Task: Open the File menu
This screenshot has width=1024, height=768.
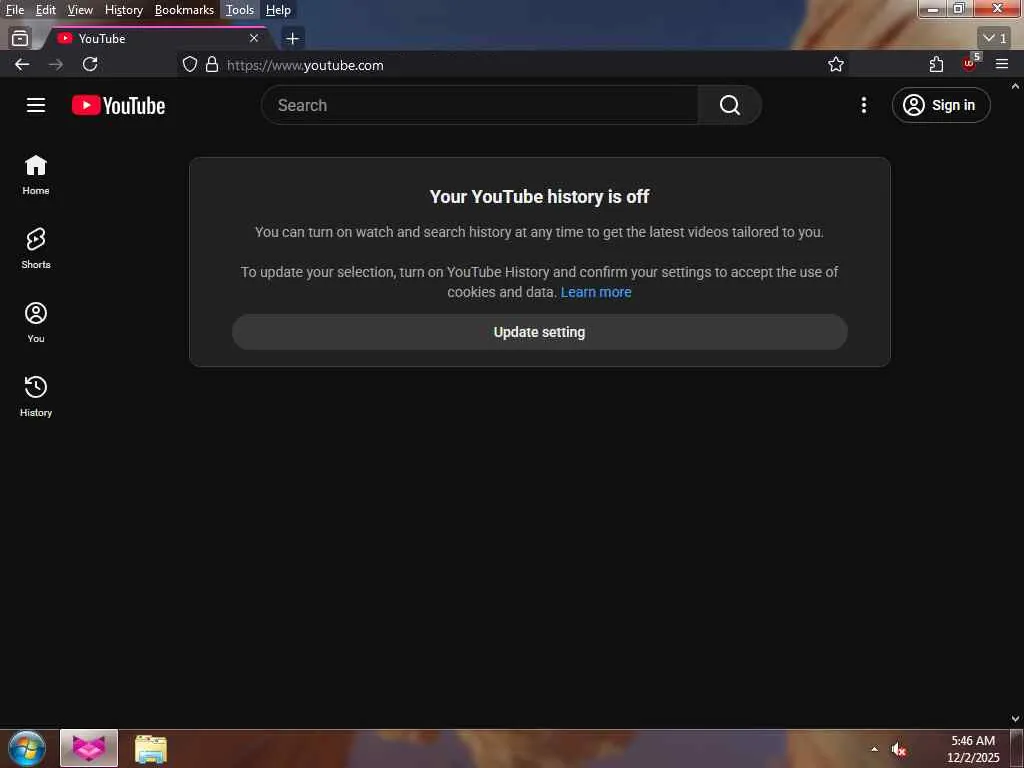Action: click(15, 10)
